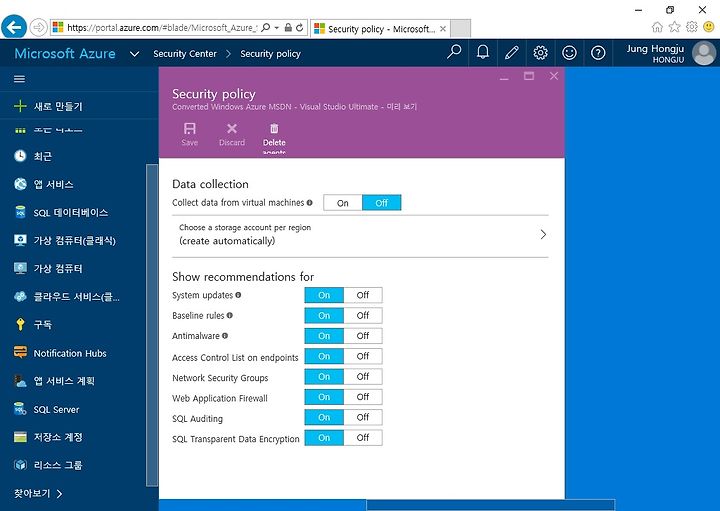Image resolution: width=720 pixels, height=511 pixels.
Task: Turn Off System updates recommendations
Action: 363,295
